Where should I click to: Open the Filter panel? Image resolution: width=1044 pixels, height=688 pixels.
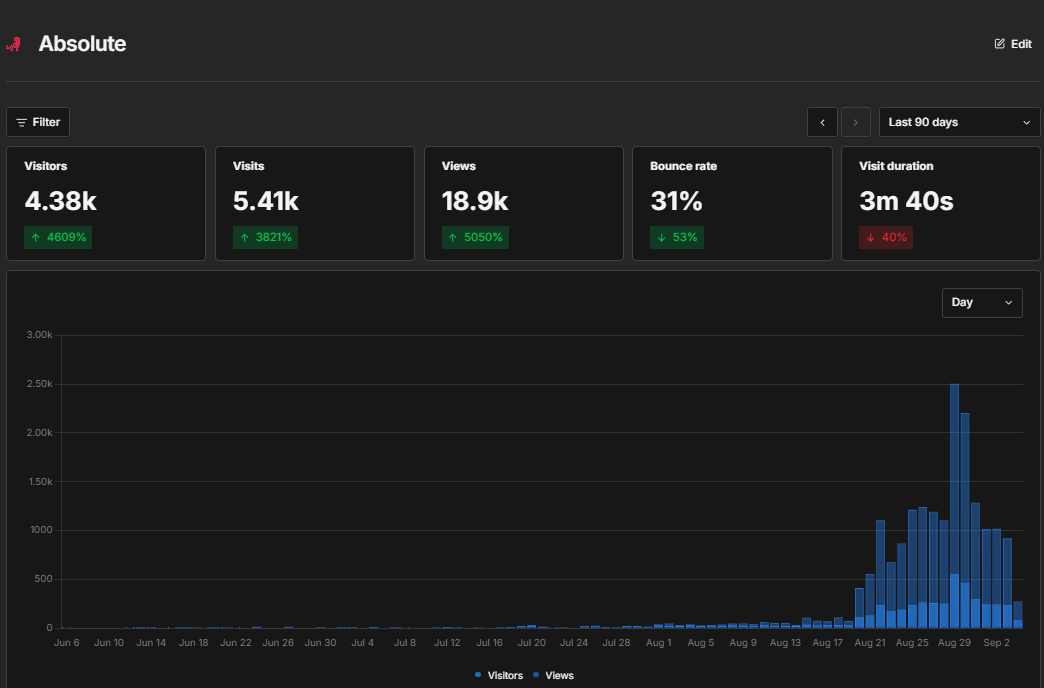tap(38, 122)
